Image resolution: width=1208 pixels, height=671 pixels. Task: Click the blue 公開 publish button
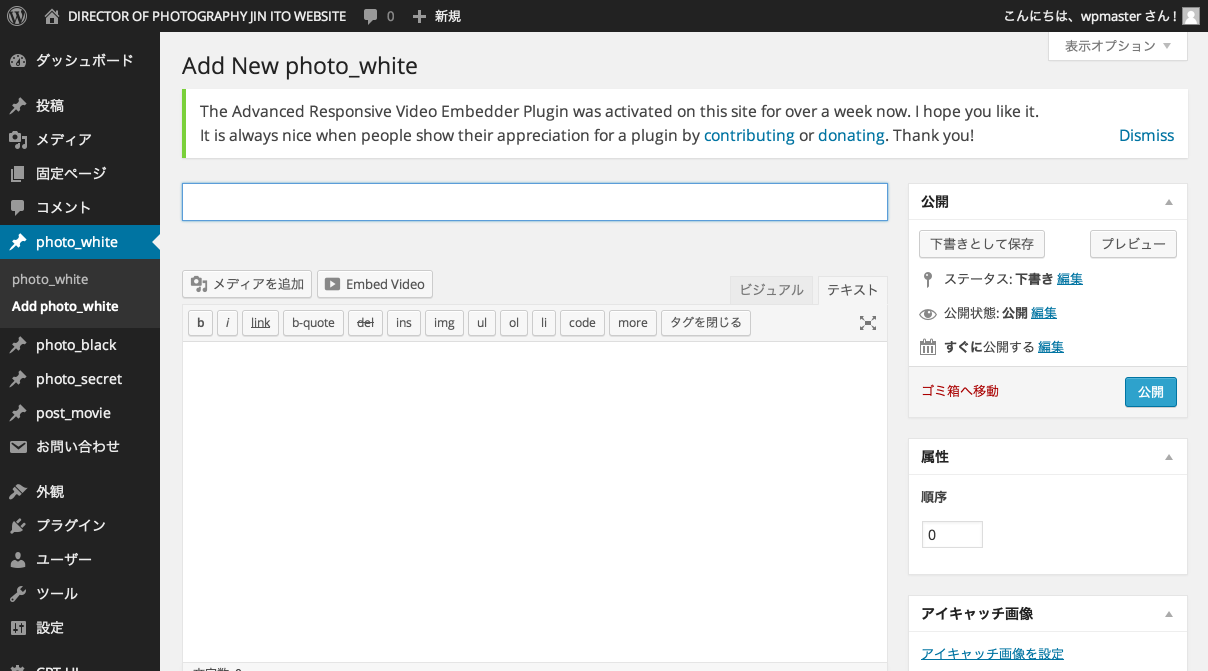(x=1151, y=392)
